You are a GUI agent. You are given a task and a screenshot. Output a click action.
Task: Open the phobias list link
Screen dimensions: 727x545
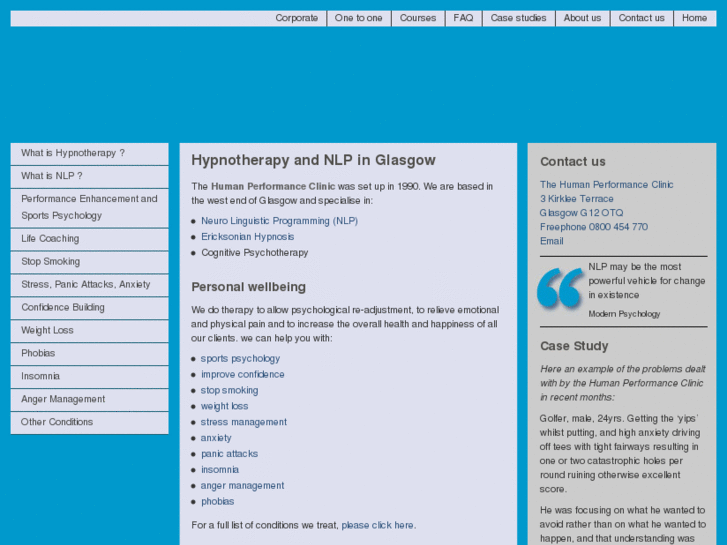point(217,501)
